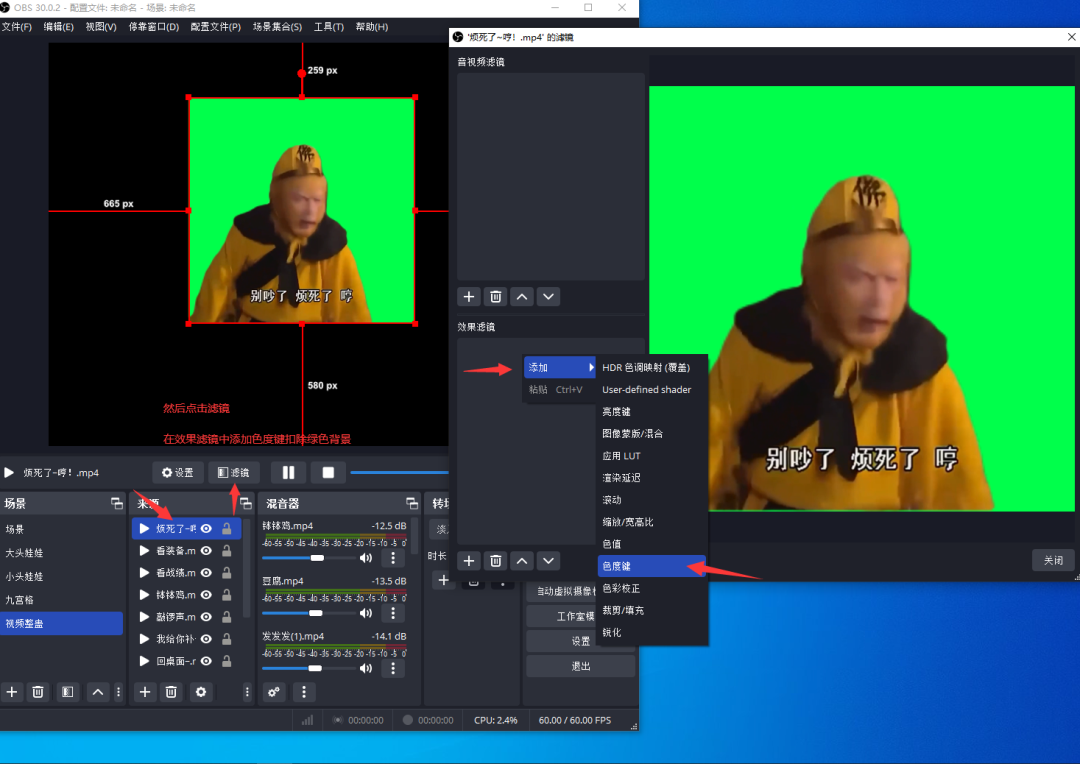Lock the 烦死了-哼 source
The height and width of the screenshot is (764, 1080).
click(226, 528)
